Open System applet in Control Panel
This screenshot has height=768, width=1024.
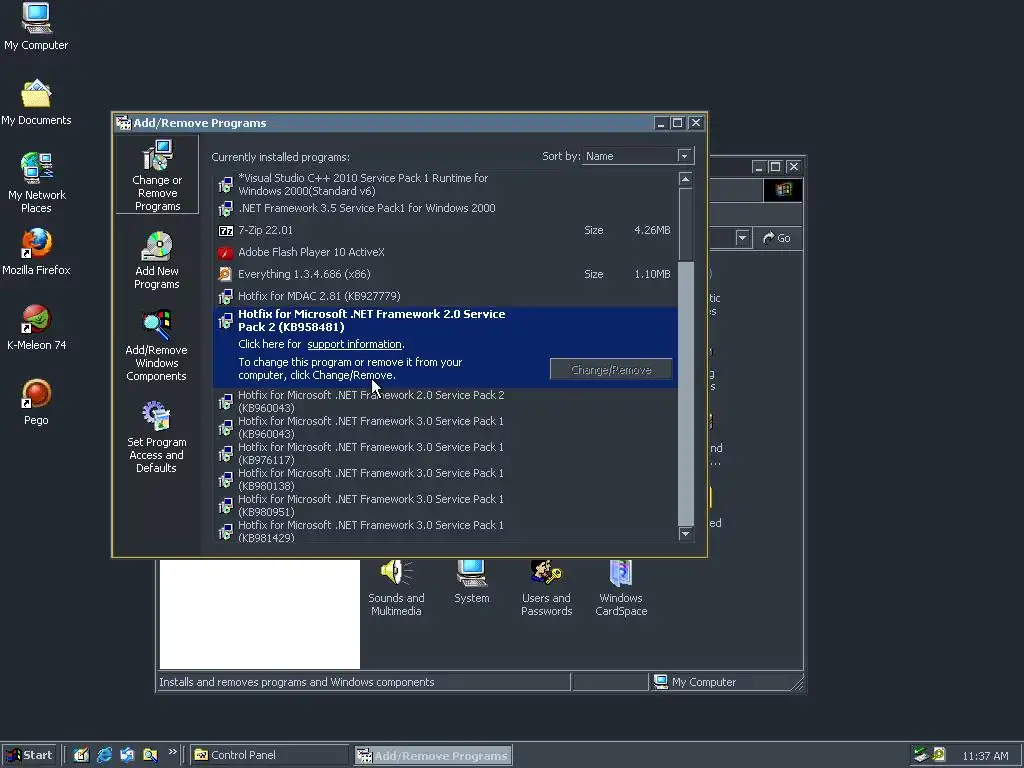pos(472,582)
